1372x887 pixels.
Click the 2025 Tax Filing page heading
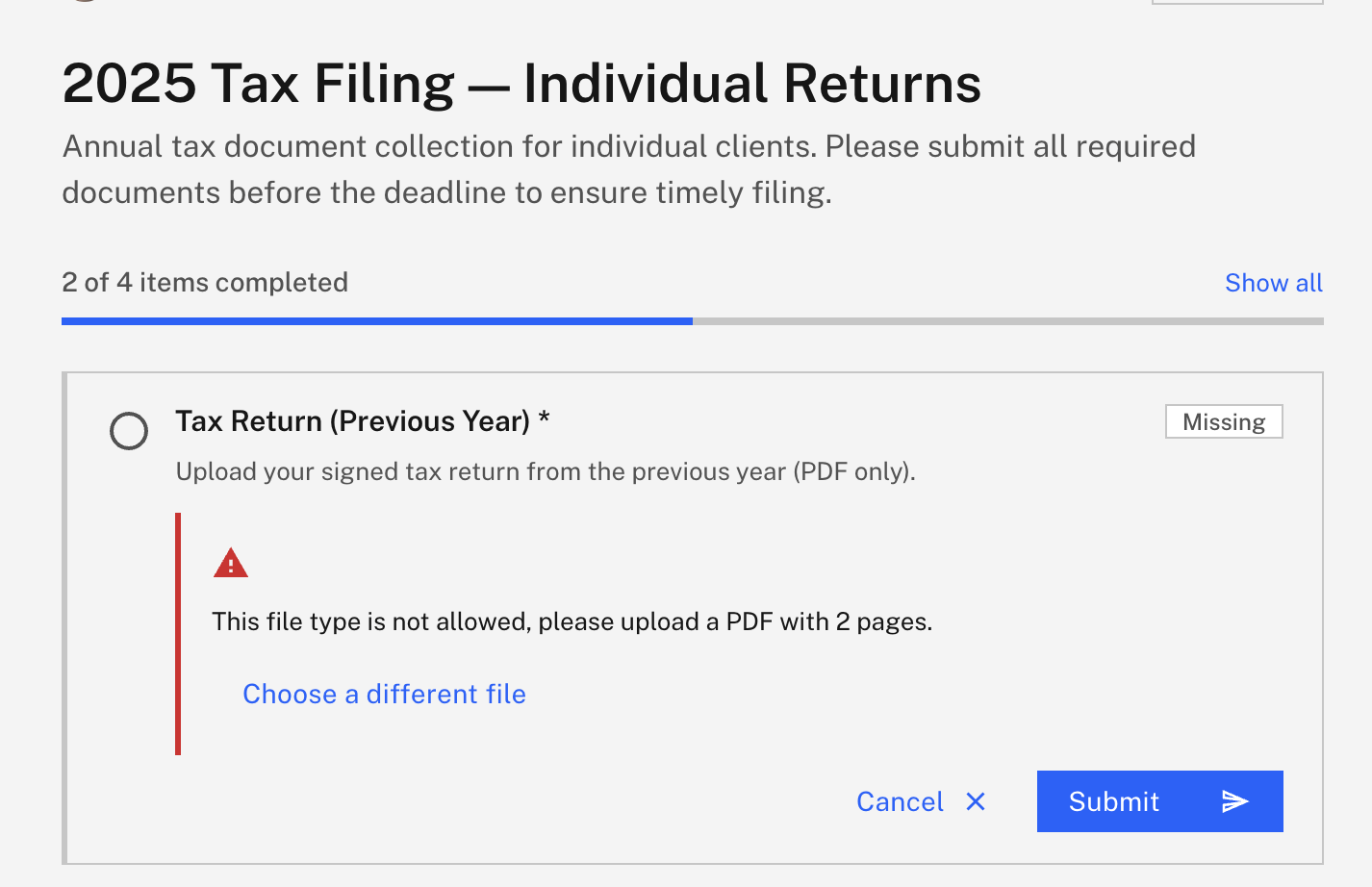(521, 84)
